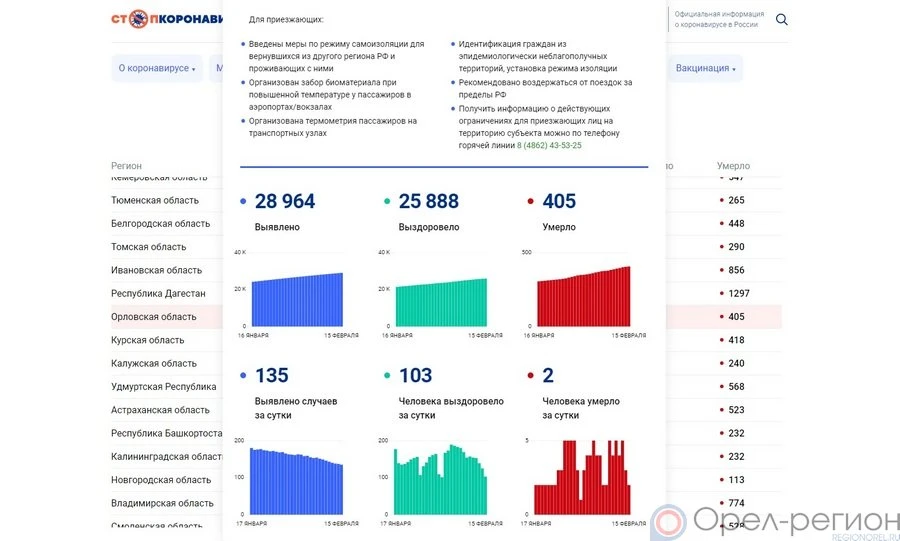Click the 'Регион' column header
Screen dimensions: 900x541
pyautogui.click(x=127, y=166)
